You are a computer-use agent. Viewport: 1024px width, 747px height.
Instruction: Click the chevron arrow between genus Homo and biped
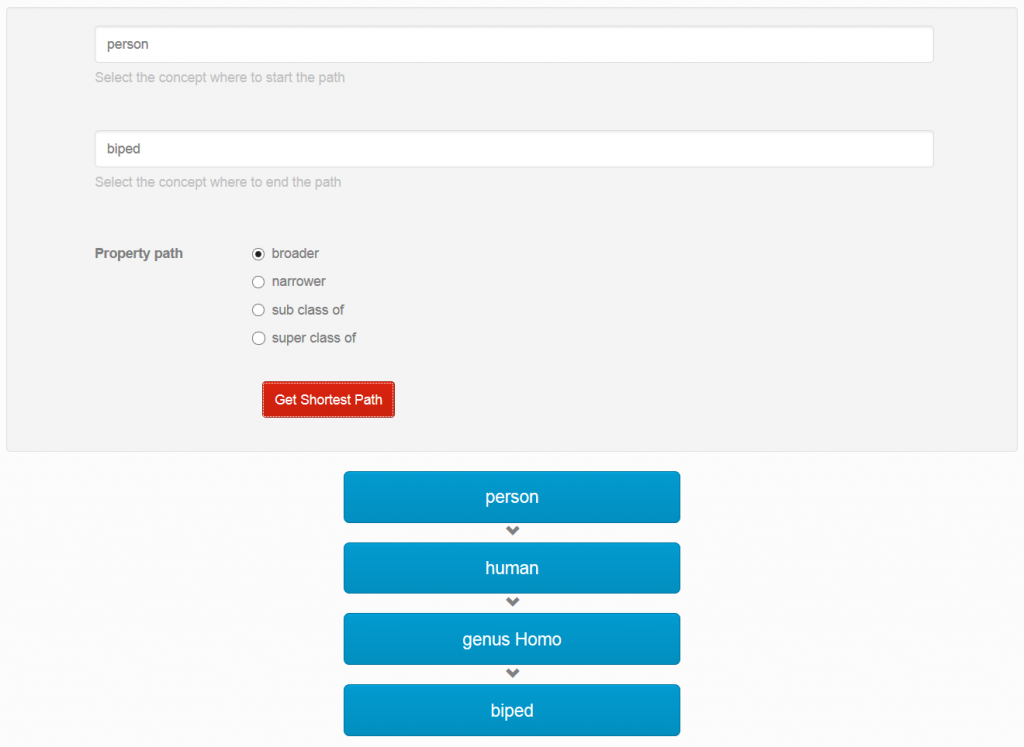pos(512,673)
